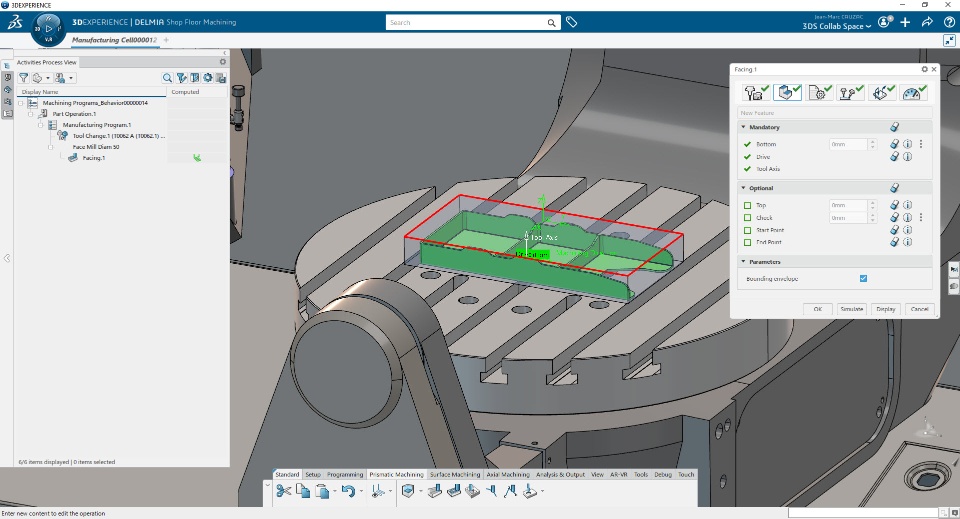The width and height of the screenshot is (960, 519).
Task: Open the Bottom row three-dots menu
Action: [x=921, y=144]
